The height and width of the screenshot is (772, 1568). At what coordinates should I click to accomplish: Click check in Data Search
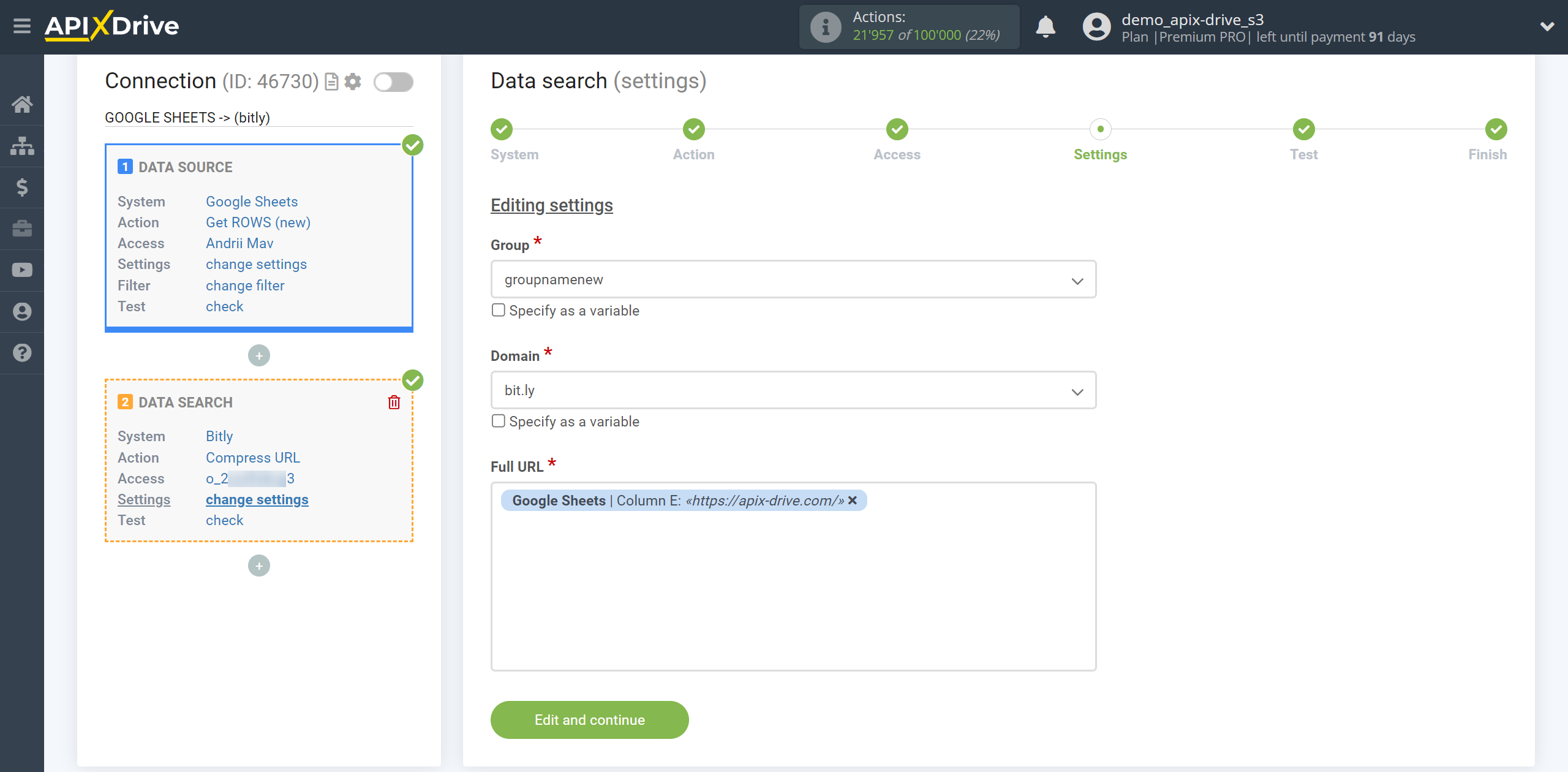pyautogui.click(x=224, y=520)
